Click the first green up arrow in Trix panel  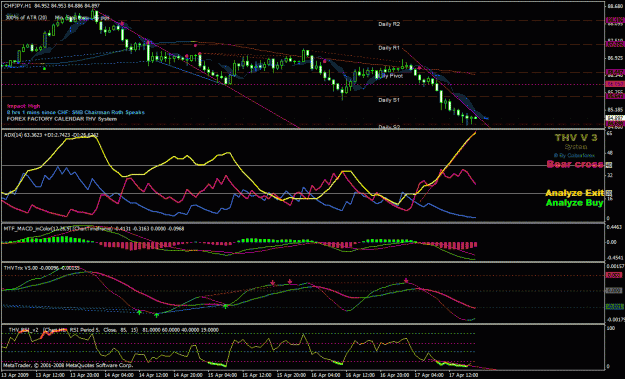click(x=139, y=313)
